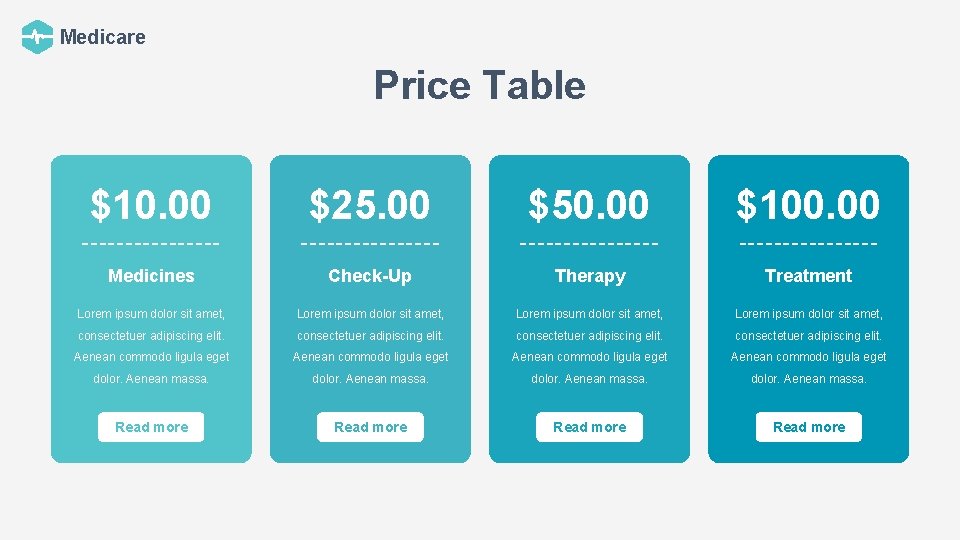Select the $100.00 price heading
The height and width of the screenshot is (540, 960).
pos(808,205)
